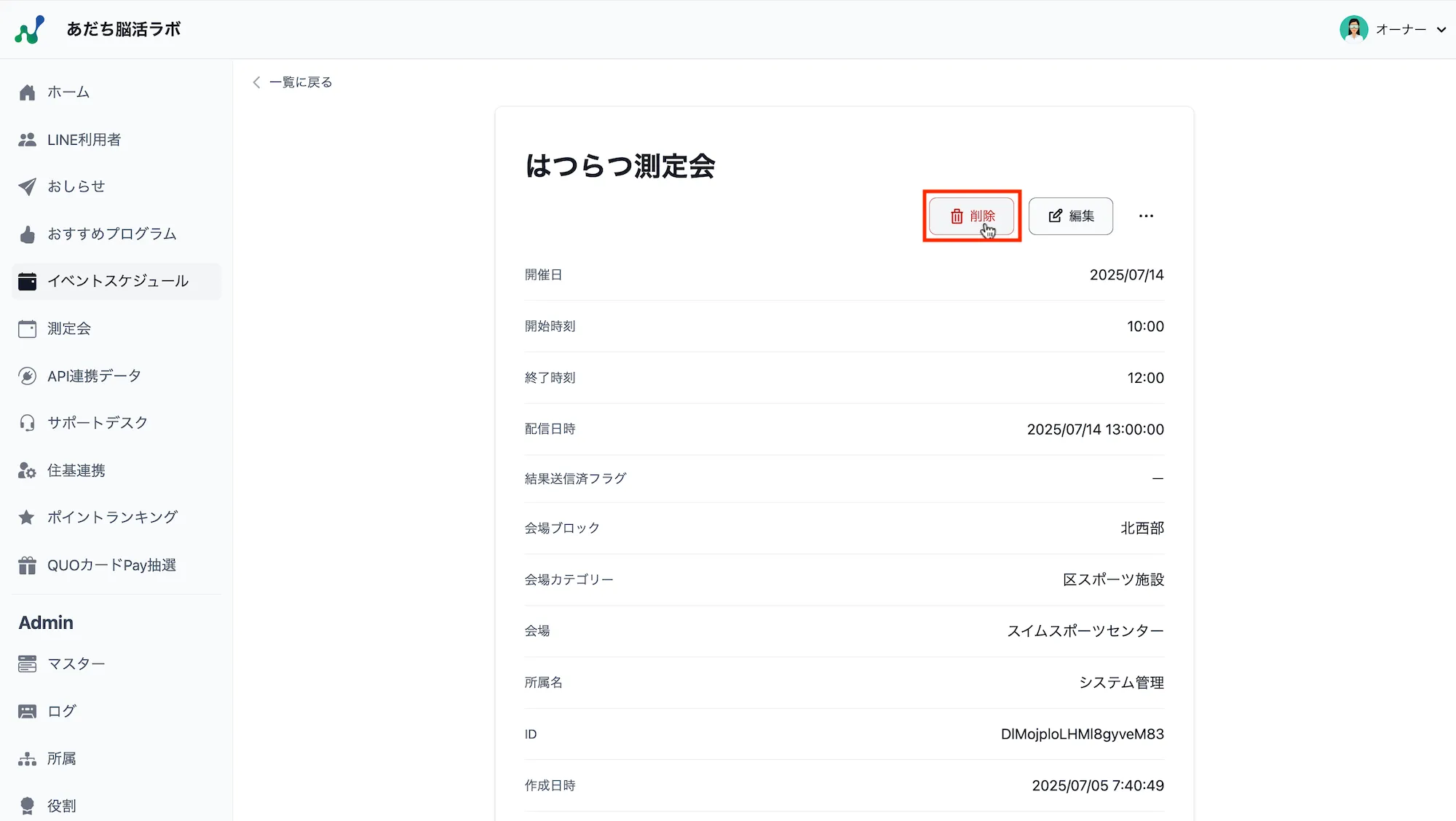Open LINE利用者 via its people icon
Screen dimensions: 1456x821
pos(28,139)
